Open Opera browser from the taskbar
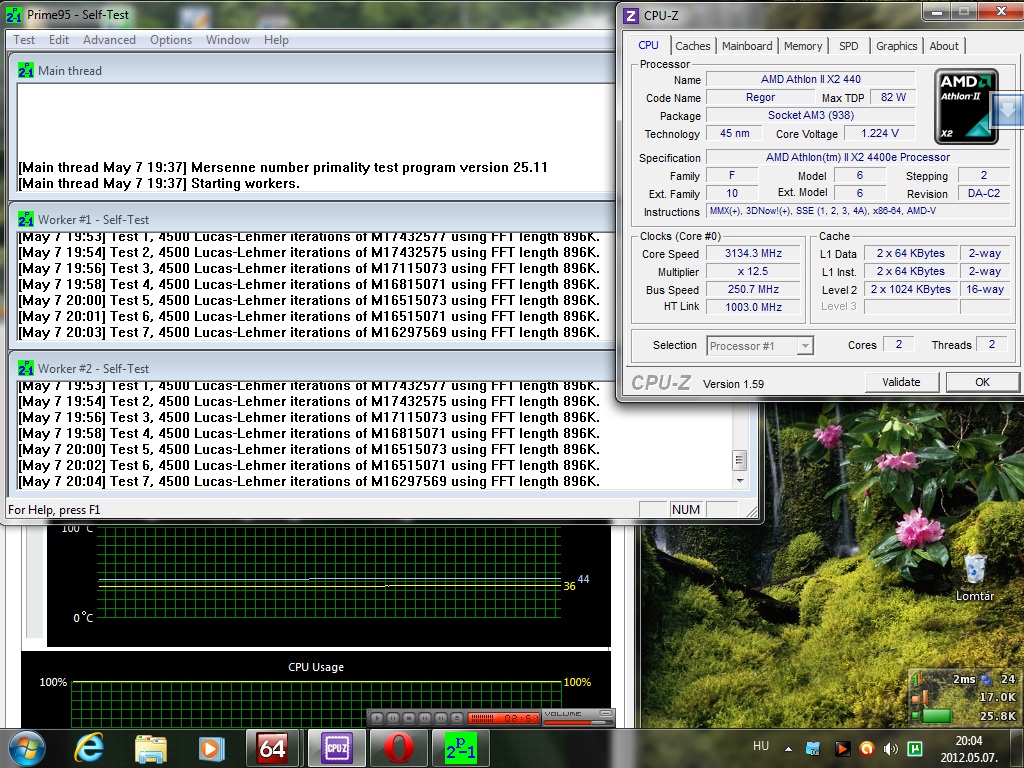 [x=398, y=748]
